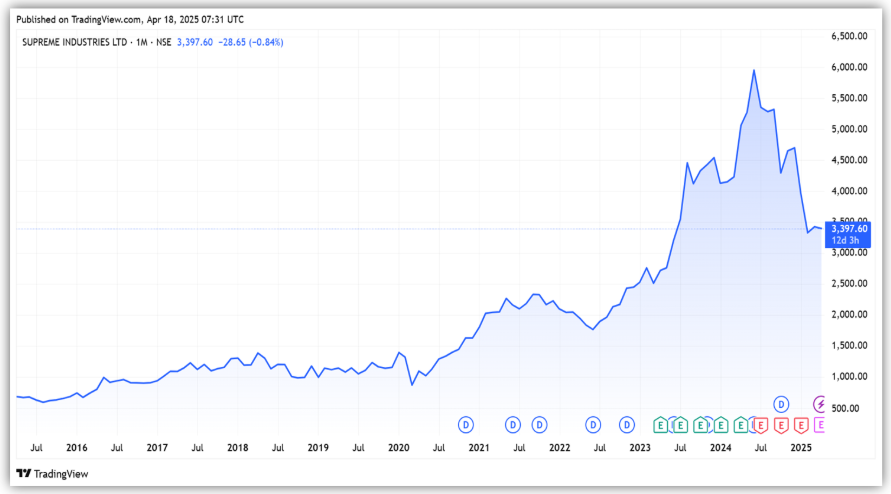
Task: Click the dividend marker left of 2021 label
Action: click(465, 424)
